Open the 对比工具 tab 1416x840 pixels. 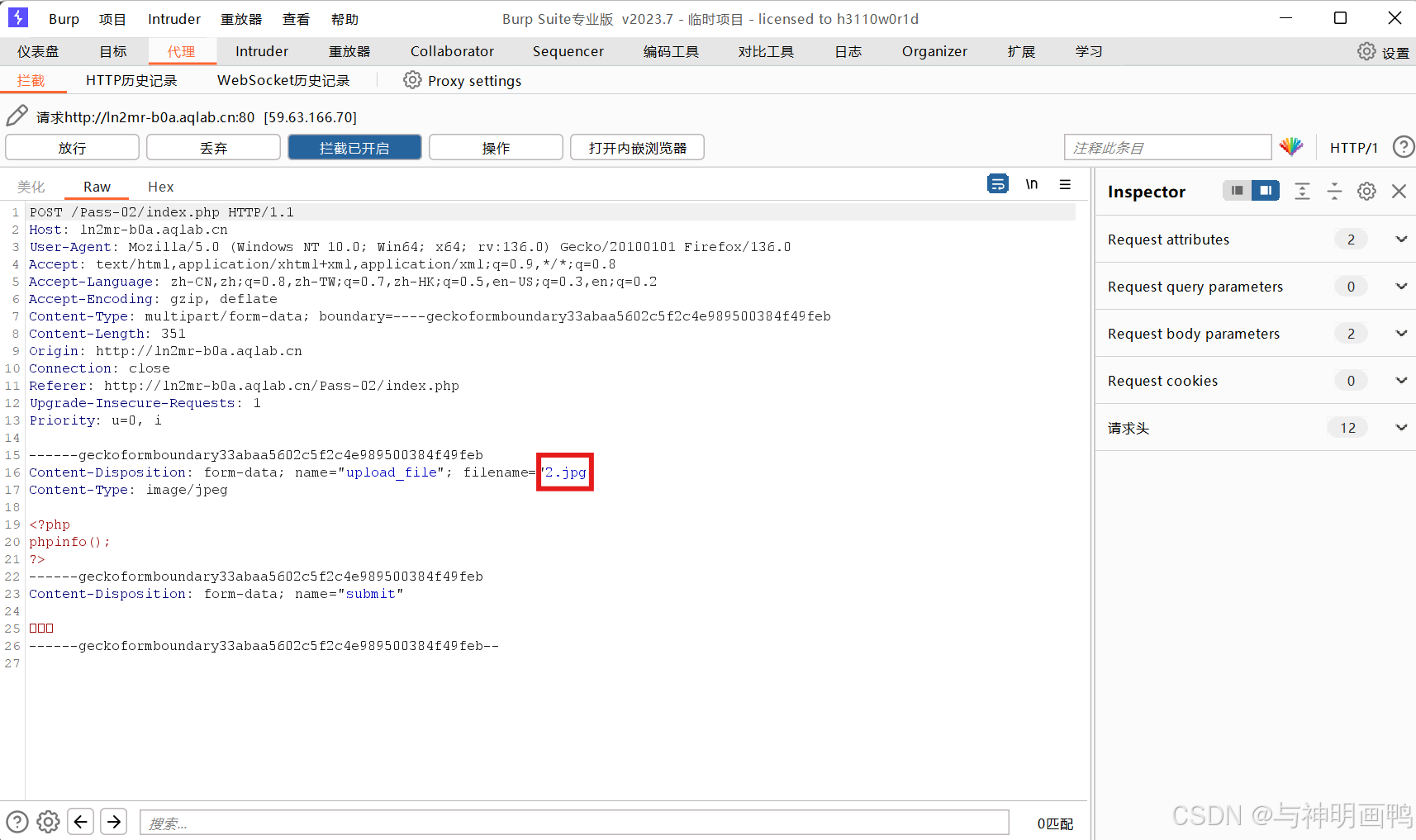(766, 51)
